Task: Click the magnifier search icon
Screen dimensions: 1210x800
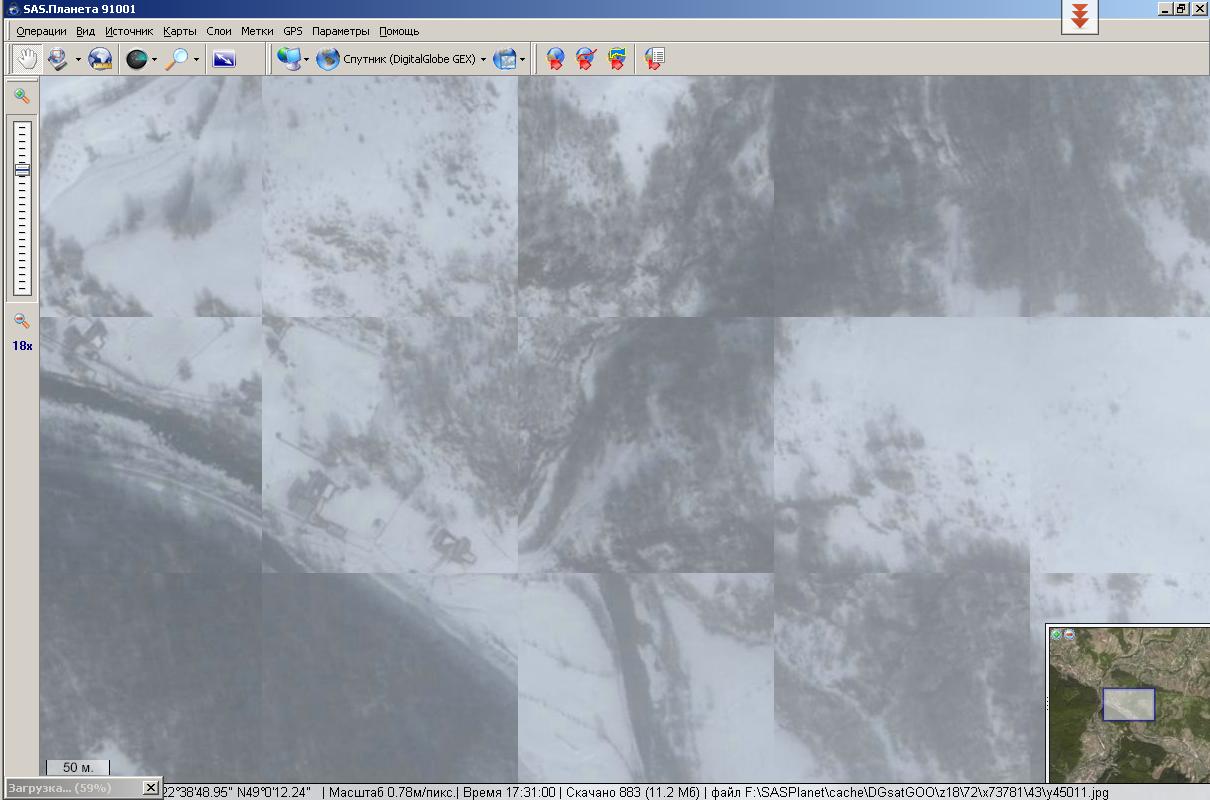Action: 175,59
